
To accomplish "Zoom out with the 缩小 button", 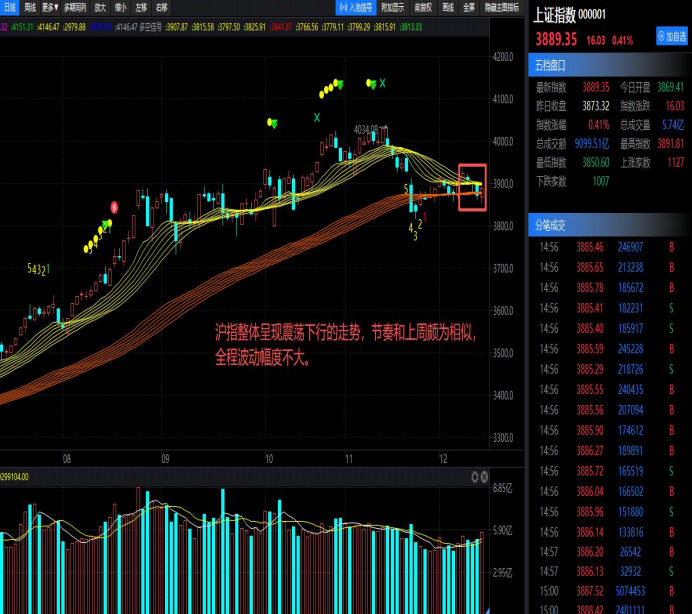I will tap(120, 8).
